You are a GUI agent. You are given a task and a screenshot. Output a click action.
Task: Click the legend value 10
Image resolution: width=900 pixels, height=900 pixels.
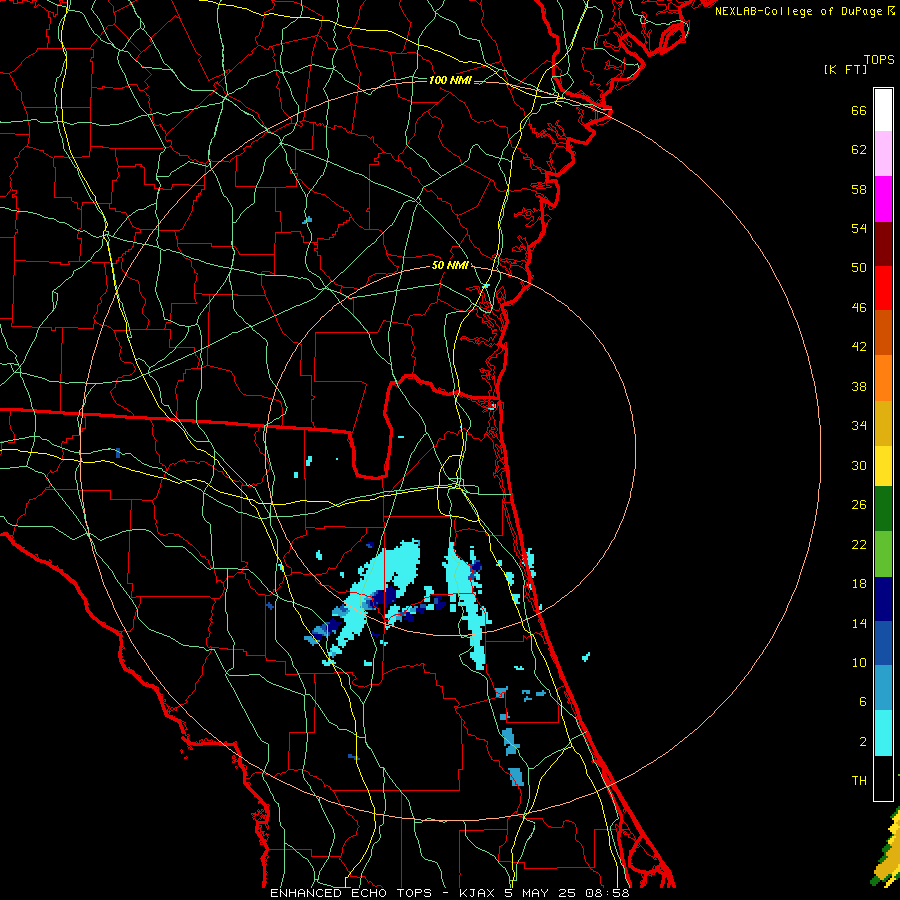859,662
